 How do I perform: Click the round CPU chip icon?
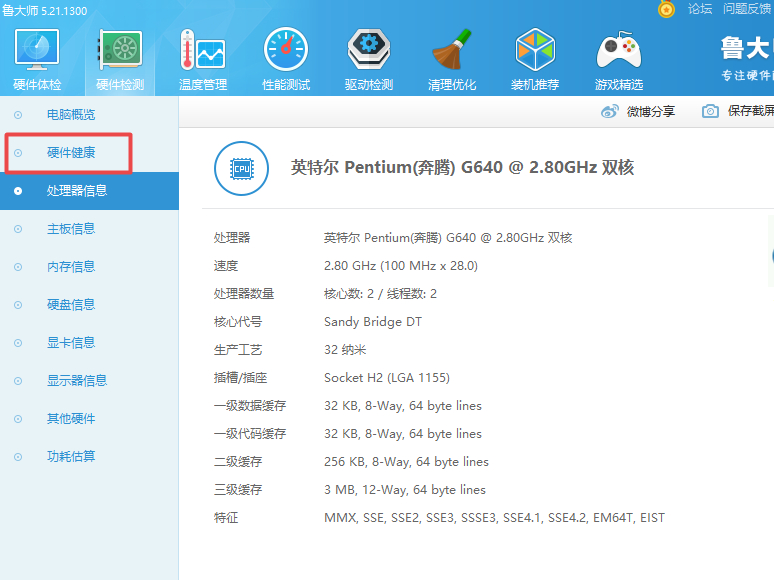coord(241,168)
